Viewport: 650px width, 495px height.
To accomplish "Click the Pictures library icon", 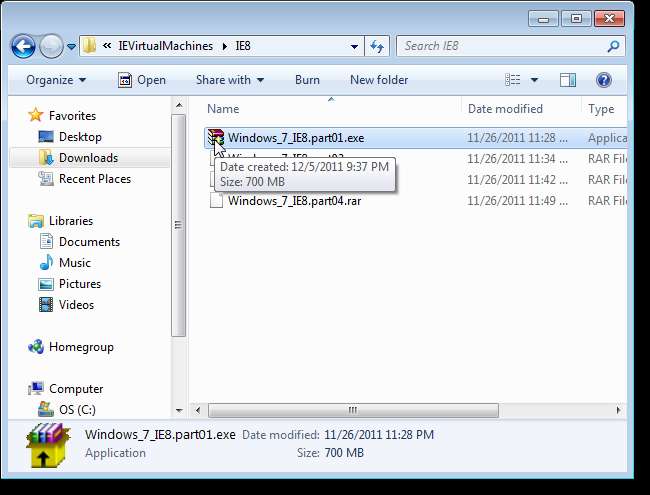I will pos(46,284).
